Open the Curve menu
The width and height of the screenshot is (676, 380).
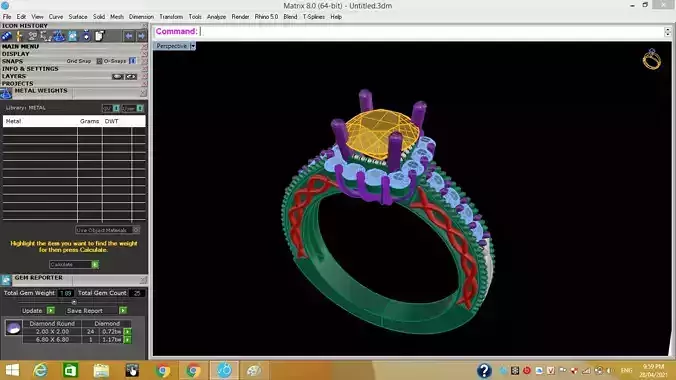[x=56, y=17]
